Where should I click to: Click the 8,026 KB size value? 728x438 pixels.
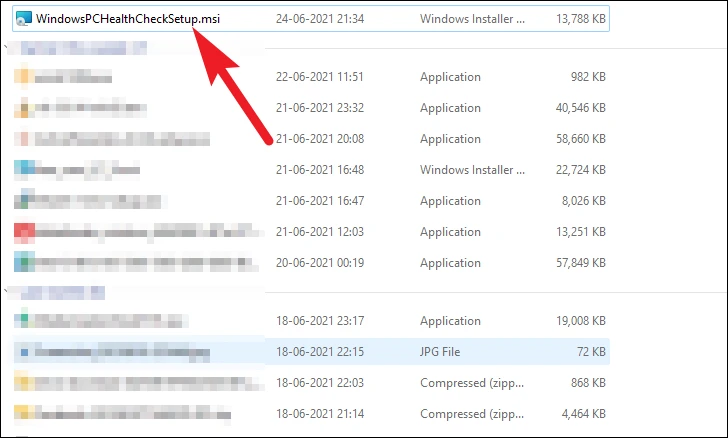(x=584, y=201)
